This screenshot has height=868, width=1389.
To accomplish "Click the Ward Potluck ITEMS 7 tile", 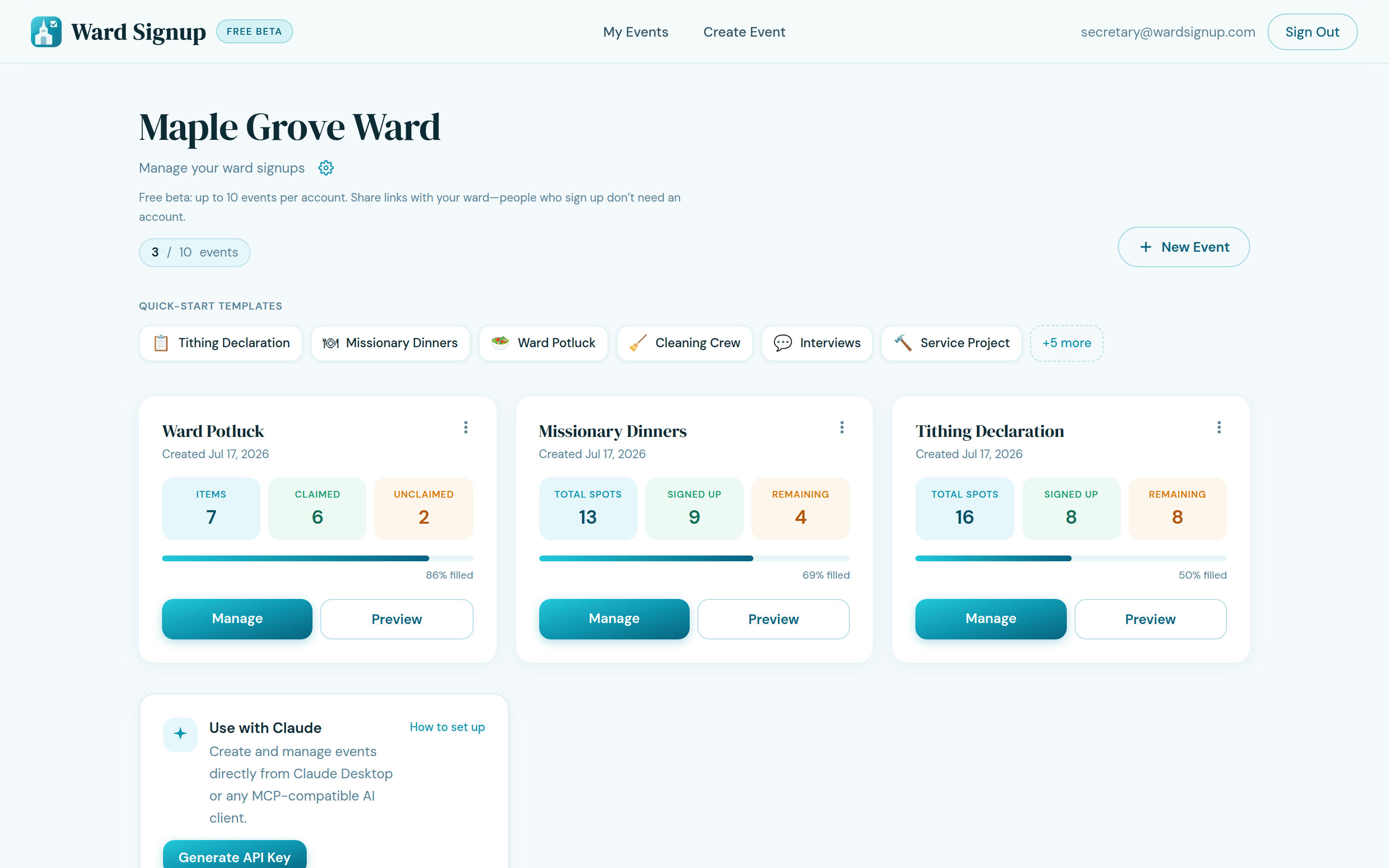I will point(211,509).
